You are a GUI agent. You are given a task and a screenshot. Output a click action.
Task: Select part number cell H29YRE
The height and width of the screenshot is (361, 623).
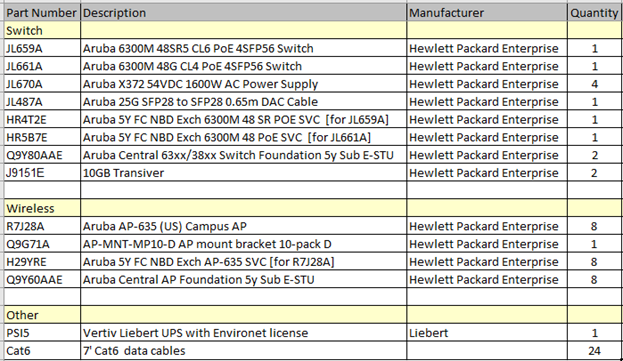tap(42, 261)
